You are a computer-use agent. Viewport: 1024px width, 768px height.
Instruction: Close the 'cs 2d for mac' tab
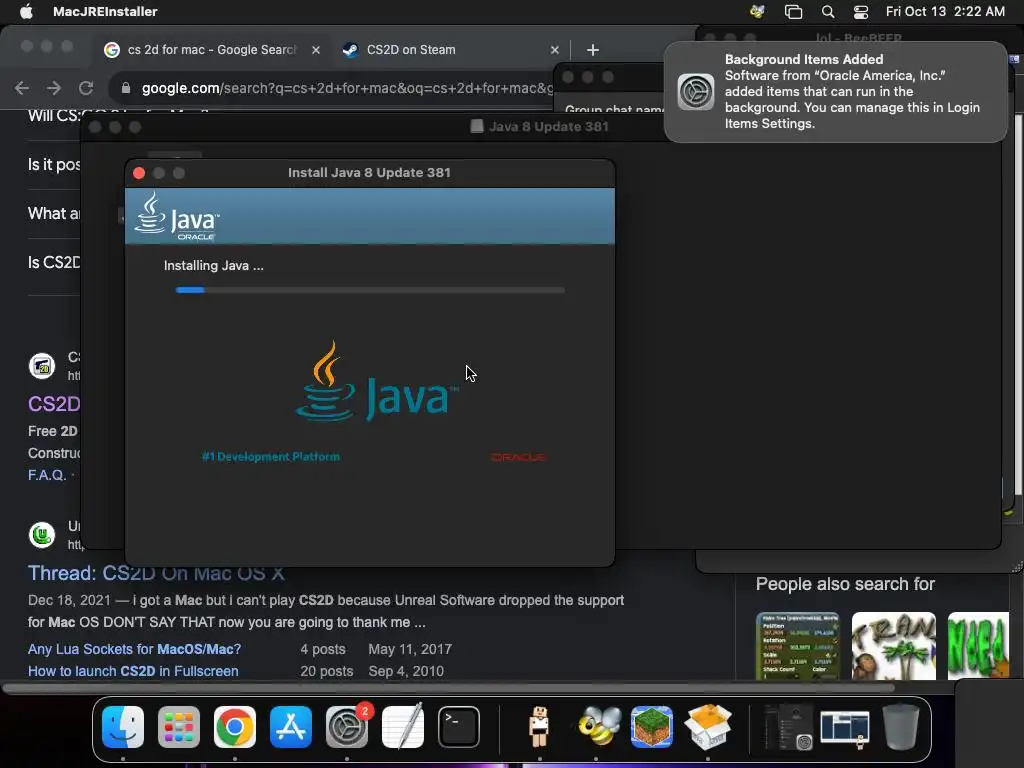coord(316,50)
